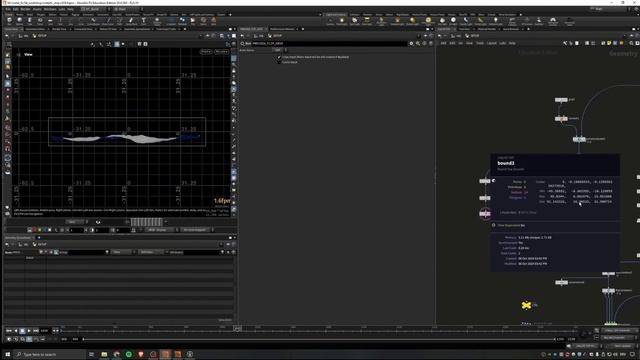Select the Sphere shelf tool
Screen dimensions: 640x360
[19, 21]
